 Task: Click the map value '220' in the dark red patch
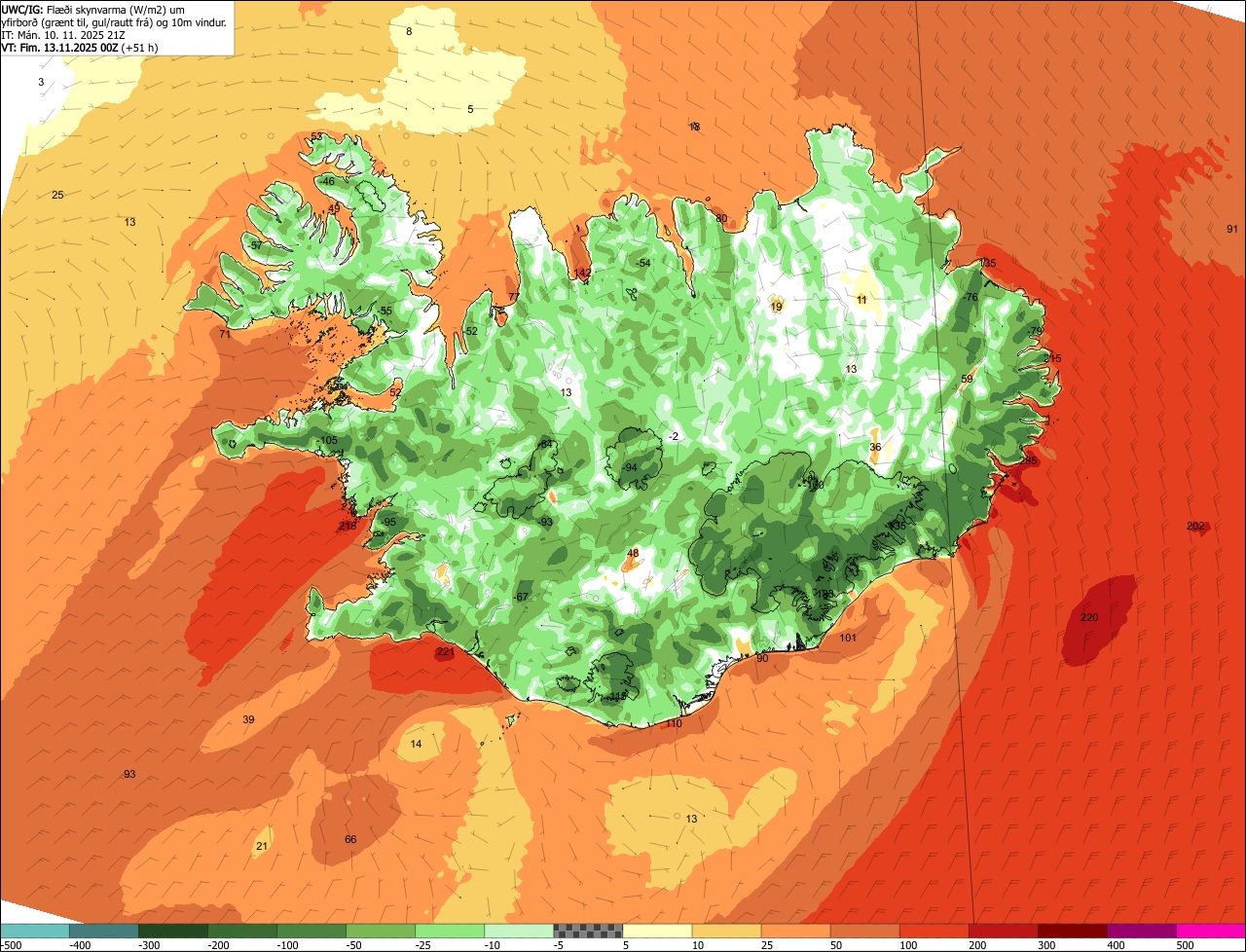click(x=1089, y=618)
